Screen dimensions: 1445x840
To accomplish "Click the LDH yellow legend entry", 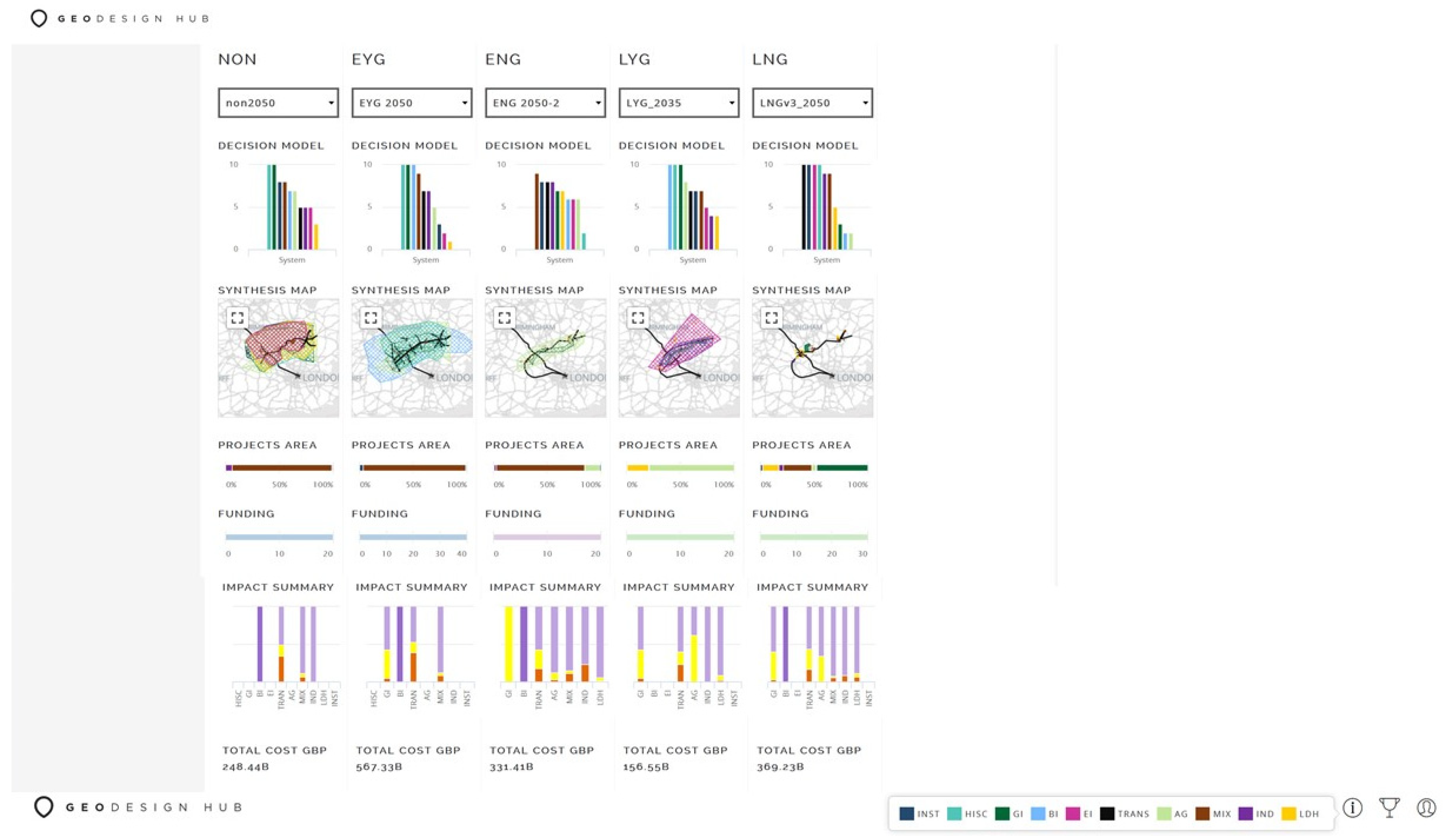I will [1300, 814].
